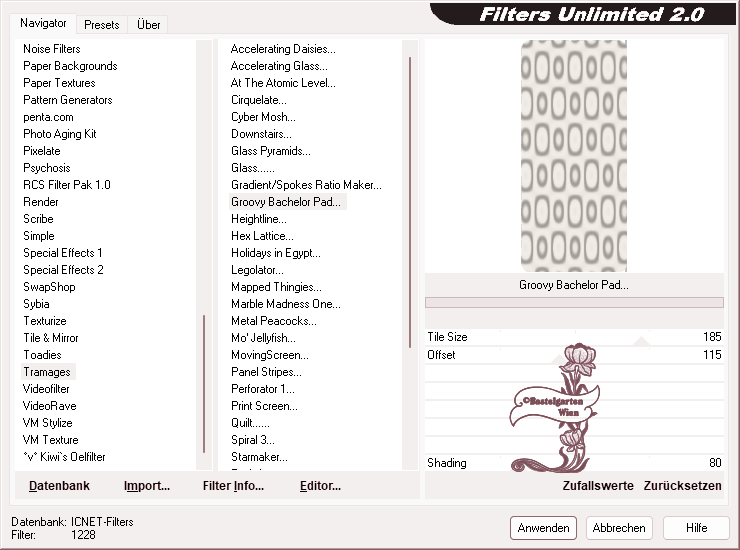This screenshot has width=740, height=550.
Task: Select Special Effects 1 category
Action: pos(63,253)
